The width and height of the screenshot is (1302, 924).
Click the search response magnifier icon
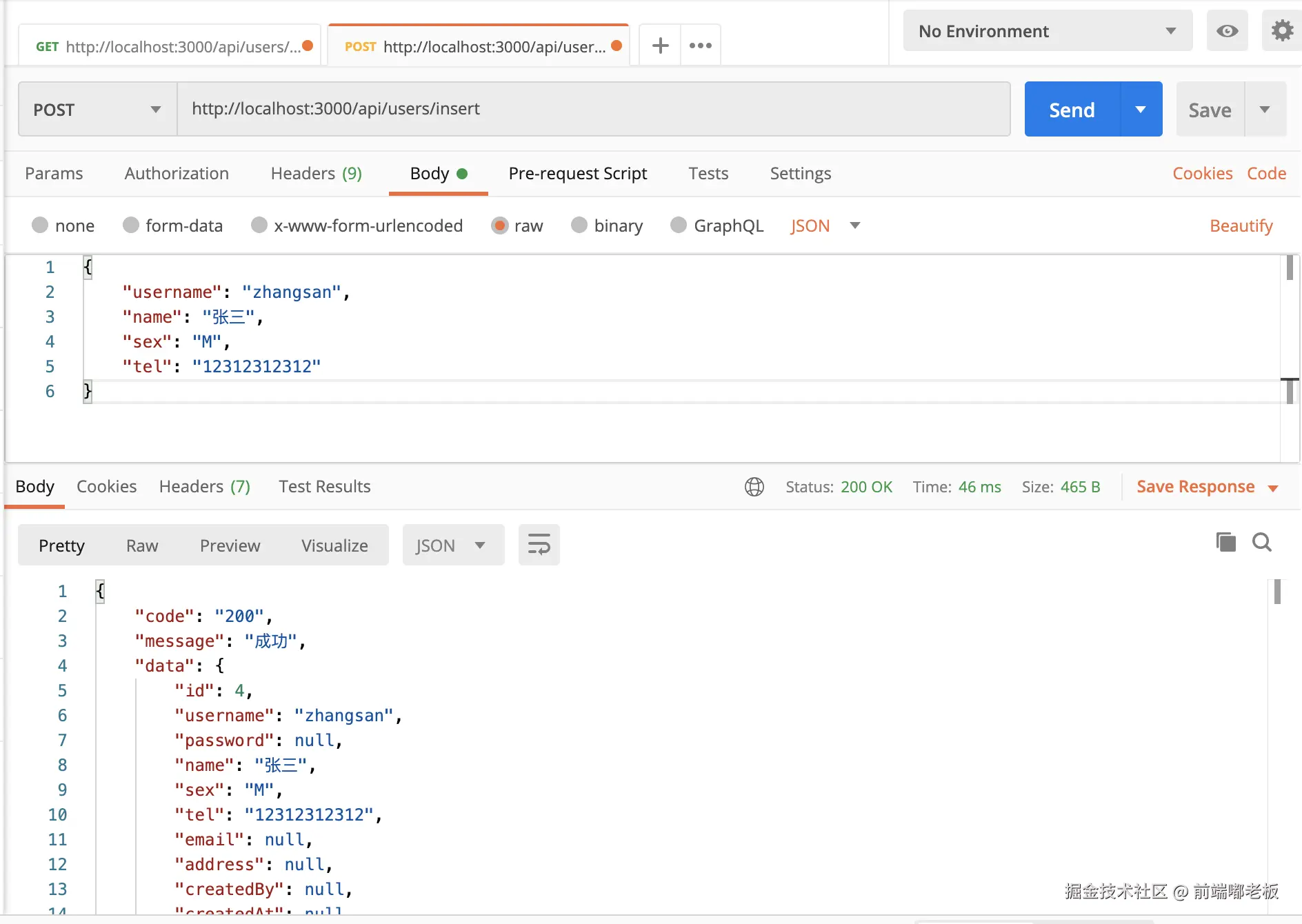(1262, 542)
